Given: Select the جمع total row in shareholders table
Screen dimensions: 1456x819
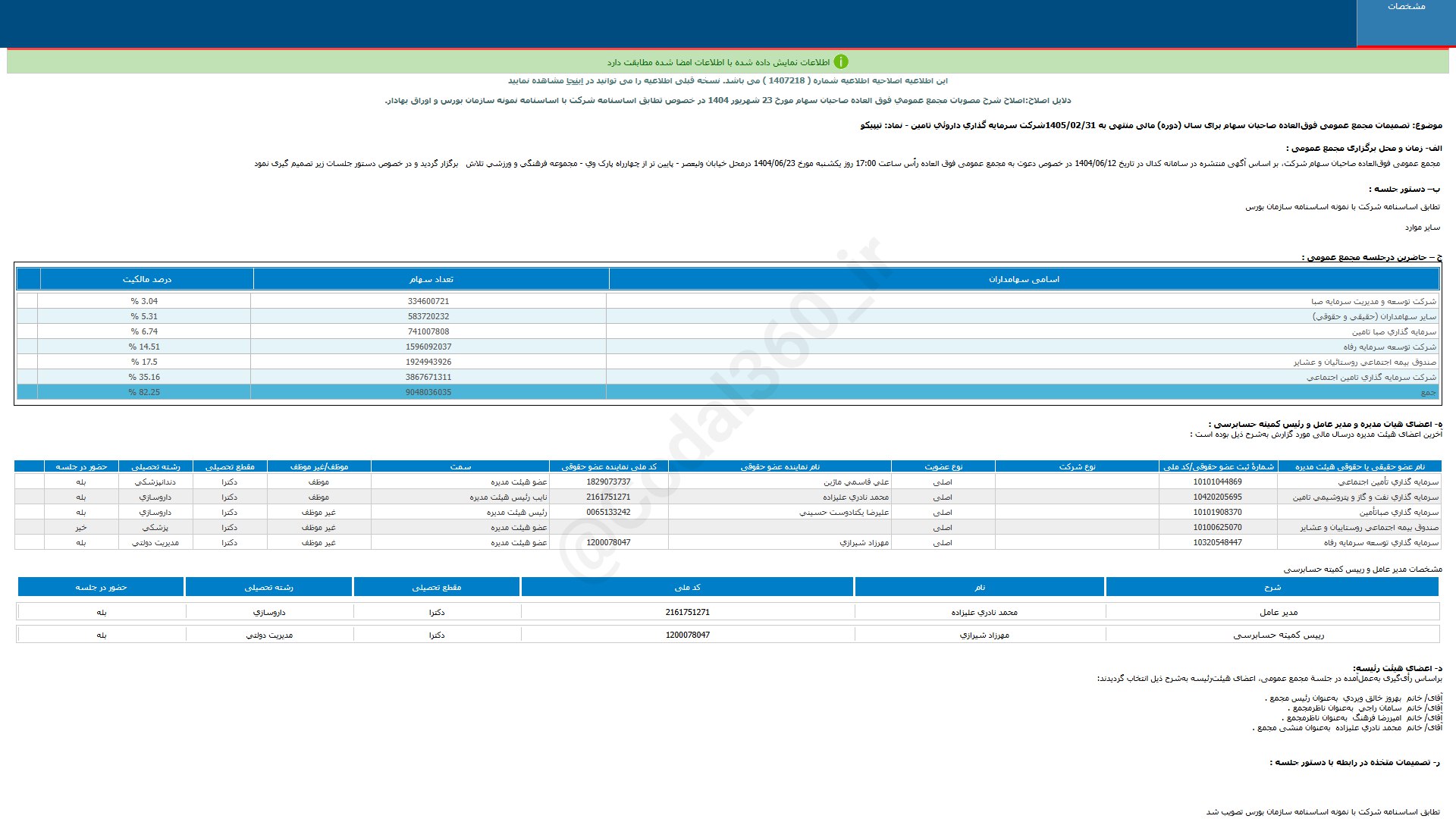Looking at the screenshot, I should pos(1428,393).
